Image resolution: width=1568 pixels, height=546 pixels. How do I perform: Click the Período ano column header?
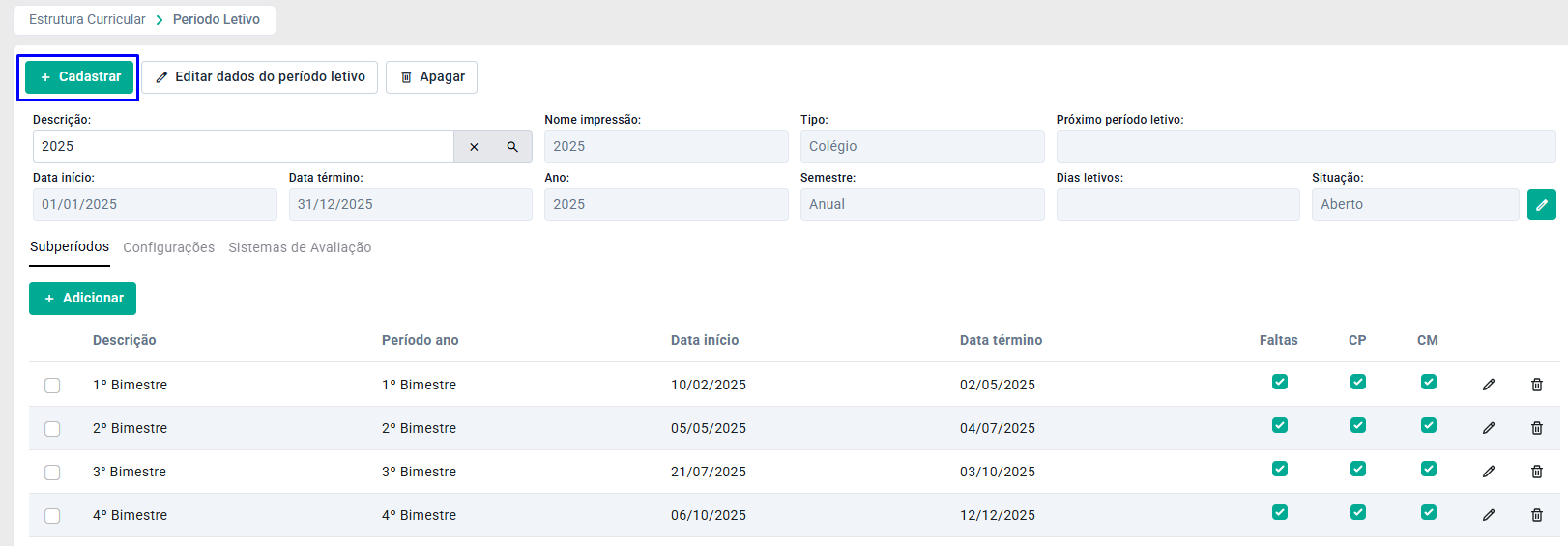coord(421,340)
